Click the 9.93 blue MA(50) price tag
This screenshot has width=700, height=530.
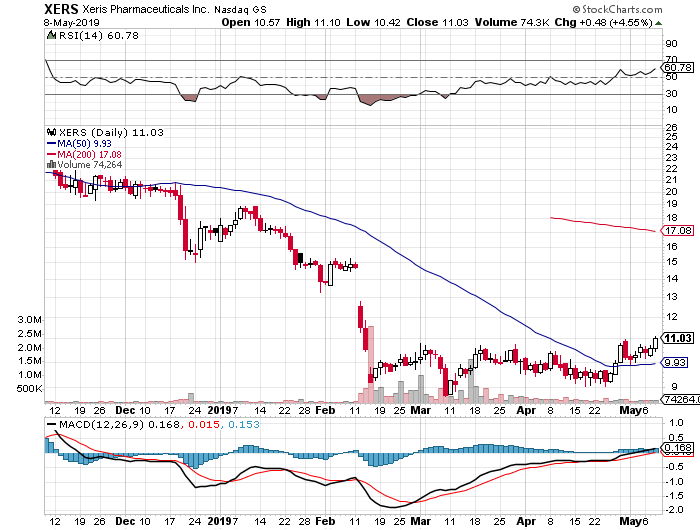(x=675, y=363)
